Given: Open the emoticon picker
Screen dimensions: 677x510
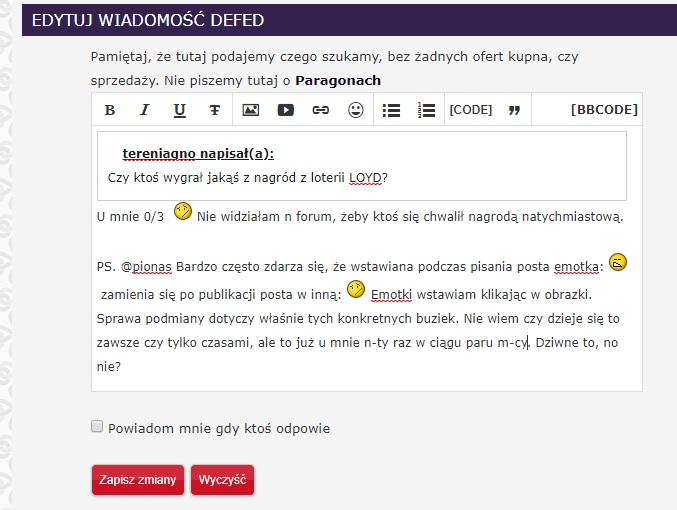Looking at the screenshot, I should click(355, 110).
